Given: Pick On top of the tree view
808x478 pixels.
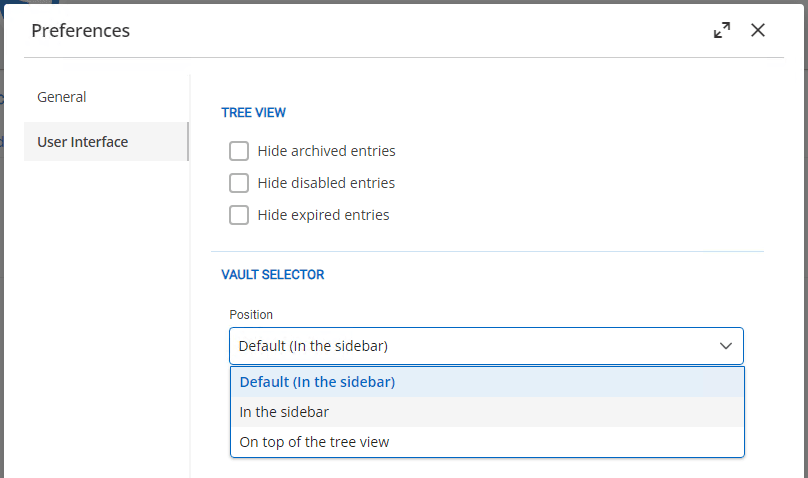Looking at the screenshot, I should click(x=487, y=441).
